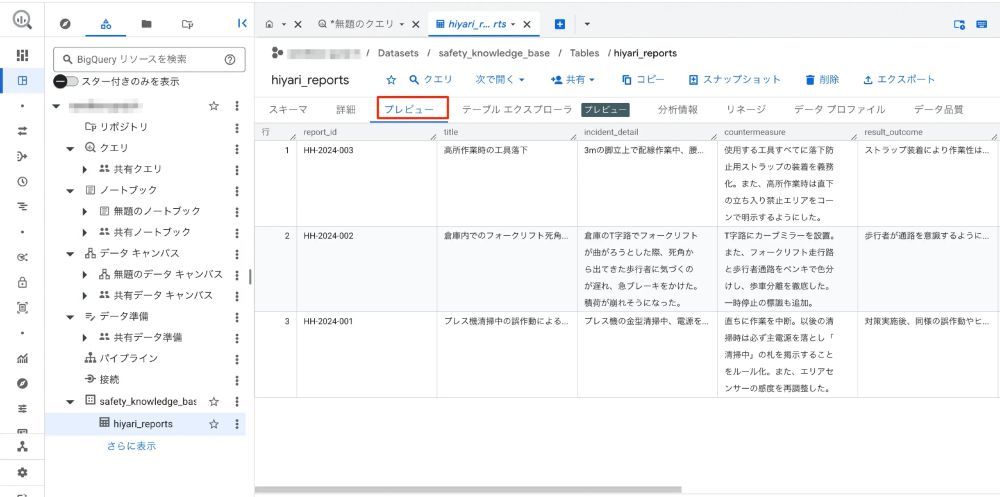Star the table beside hiyari_reports heading
Screen dimensions: 1000x497
(x=392, y=80)
